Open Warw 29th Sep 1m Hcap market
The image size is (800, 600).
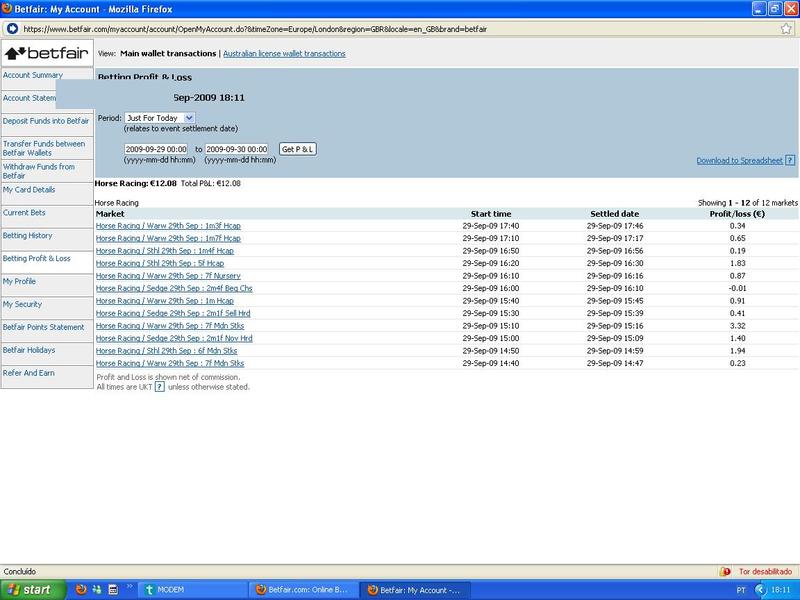[165, 301]
